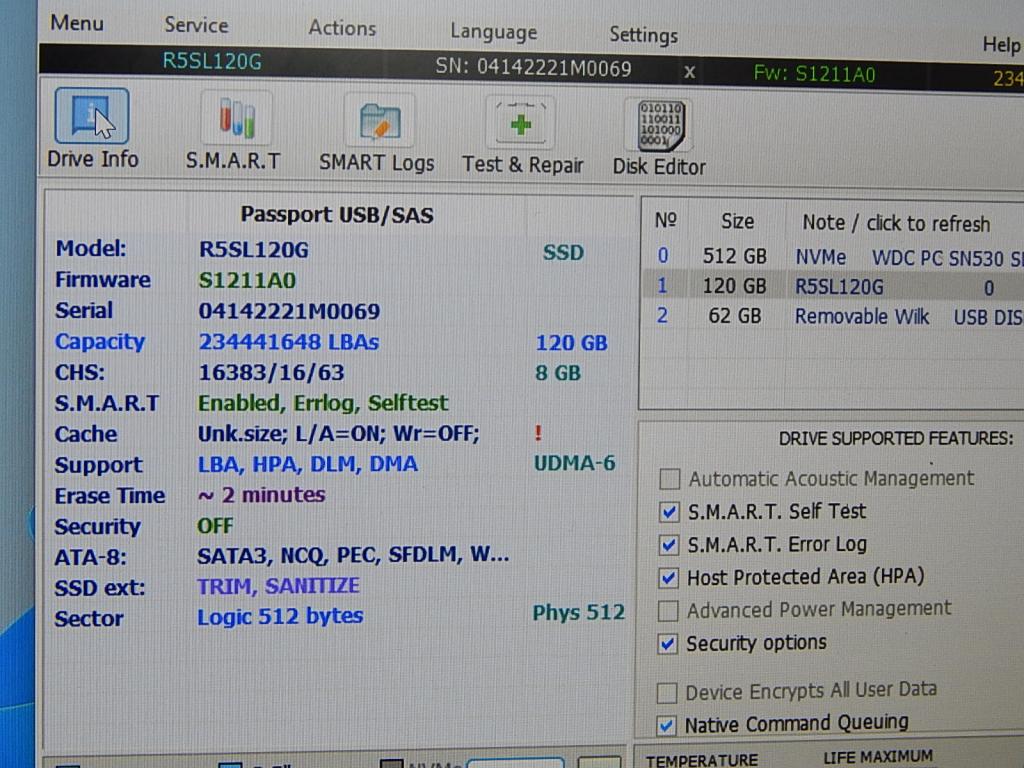Click the red exclamation mark beside Cache

click(x=538, y=433)
